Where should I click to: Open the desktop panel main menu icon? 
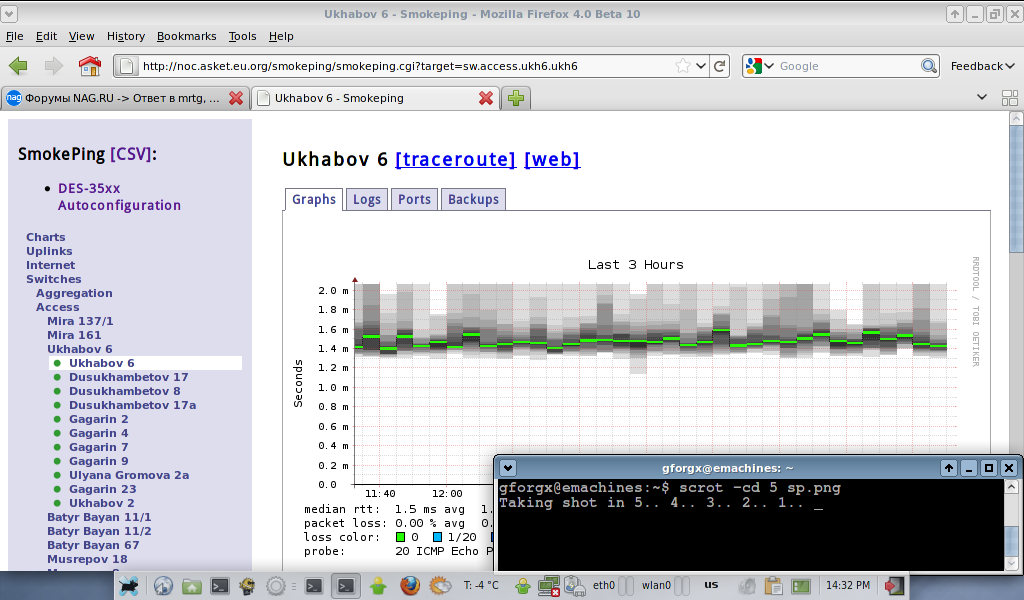(x=128, y=586)
